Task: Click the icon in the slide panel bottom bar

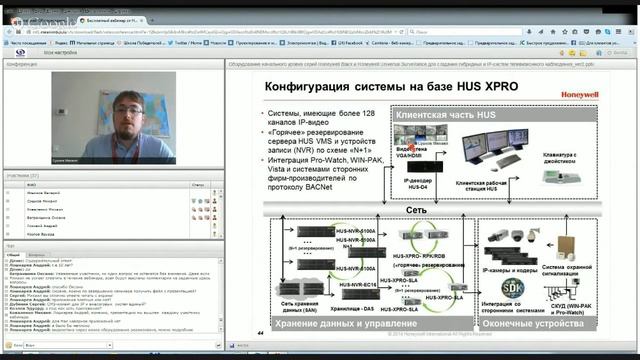Action: pos(232,346)
